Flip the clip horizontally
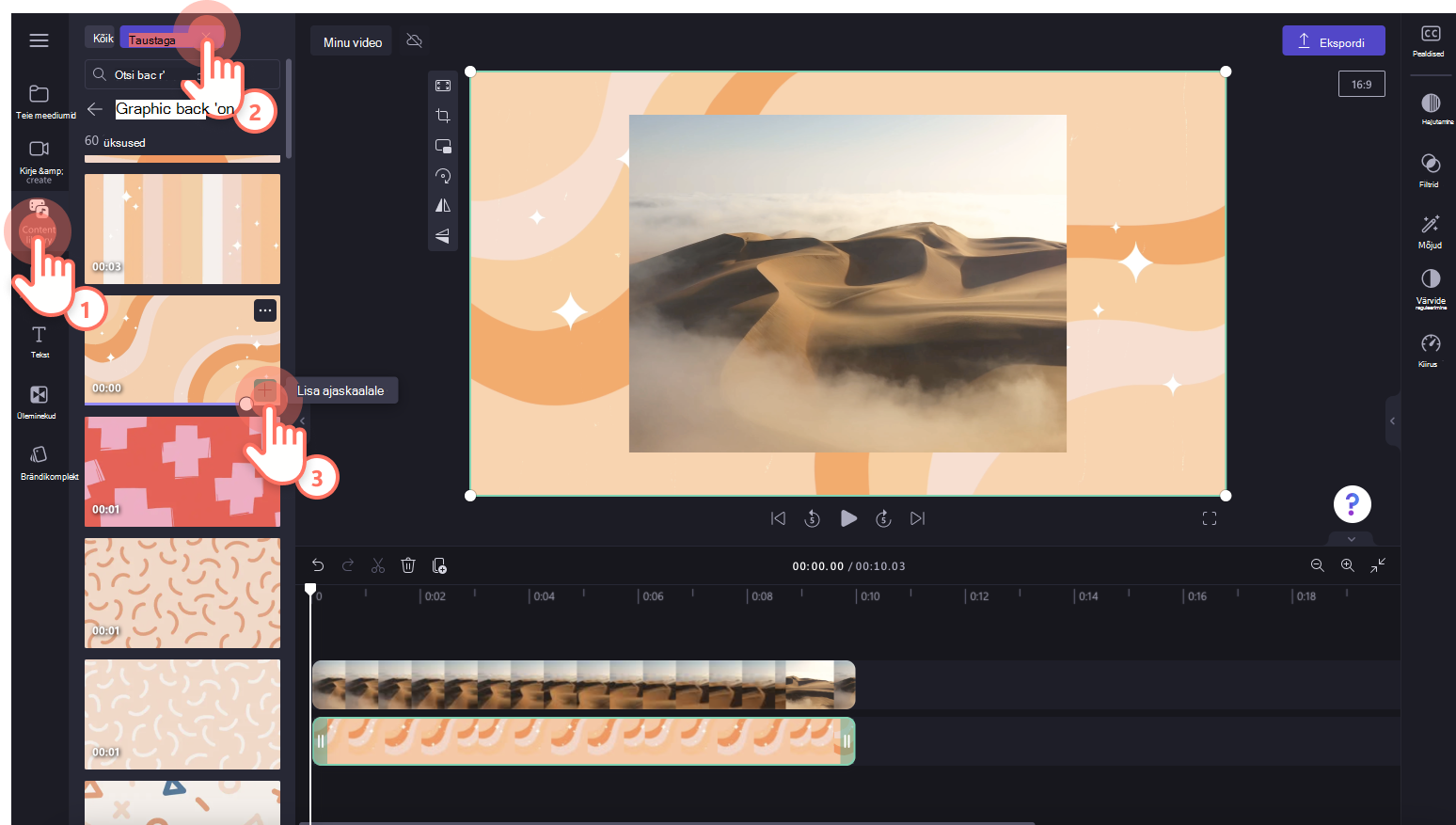The image size is (1456, 825). (x=443, y=206)
